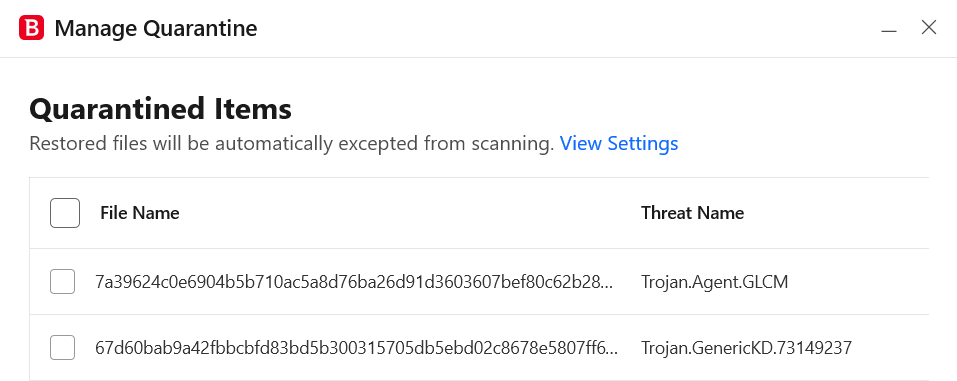Check the box for the Trojan.Agent.GLCM item
This screenshot has height=381, width=957.
pyautogui.click(x=62, y=281)
